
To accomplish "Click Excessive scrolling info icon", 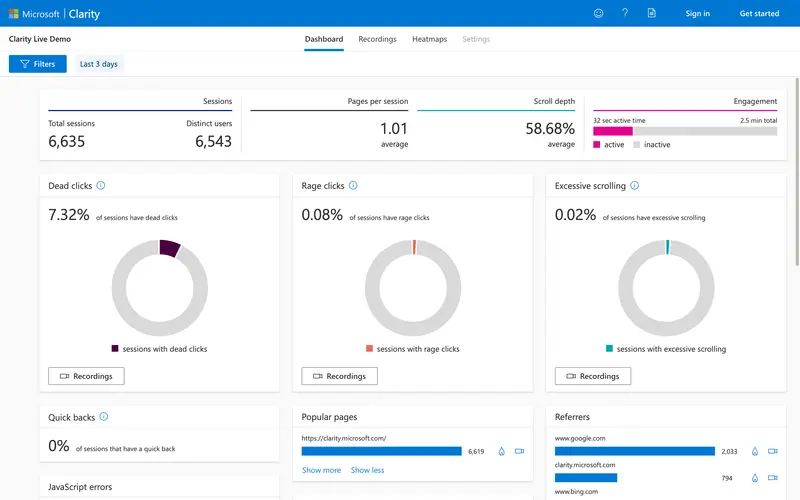I will (x=634, y=185).
